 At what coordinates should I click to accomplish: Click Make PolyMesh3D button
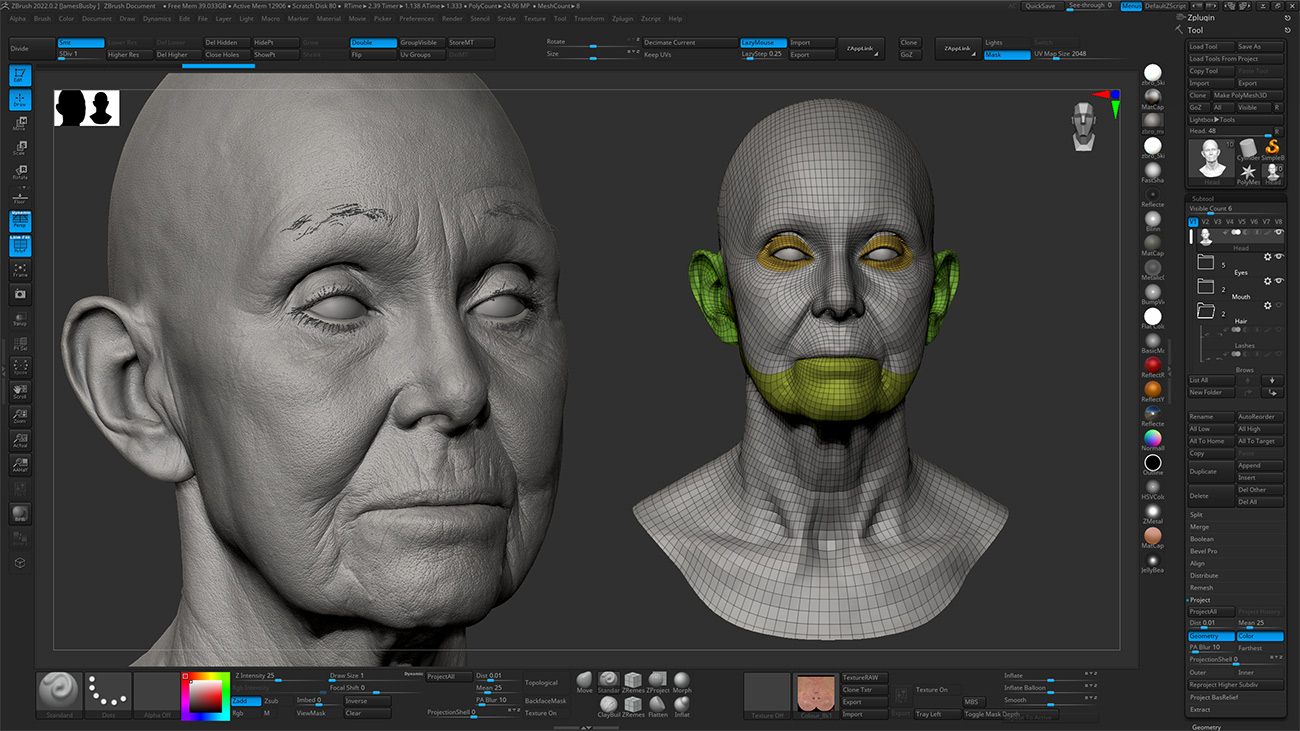[x=1247, y=95]
